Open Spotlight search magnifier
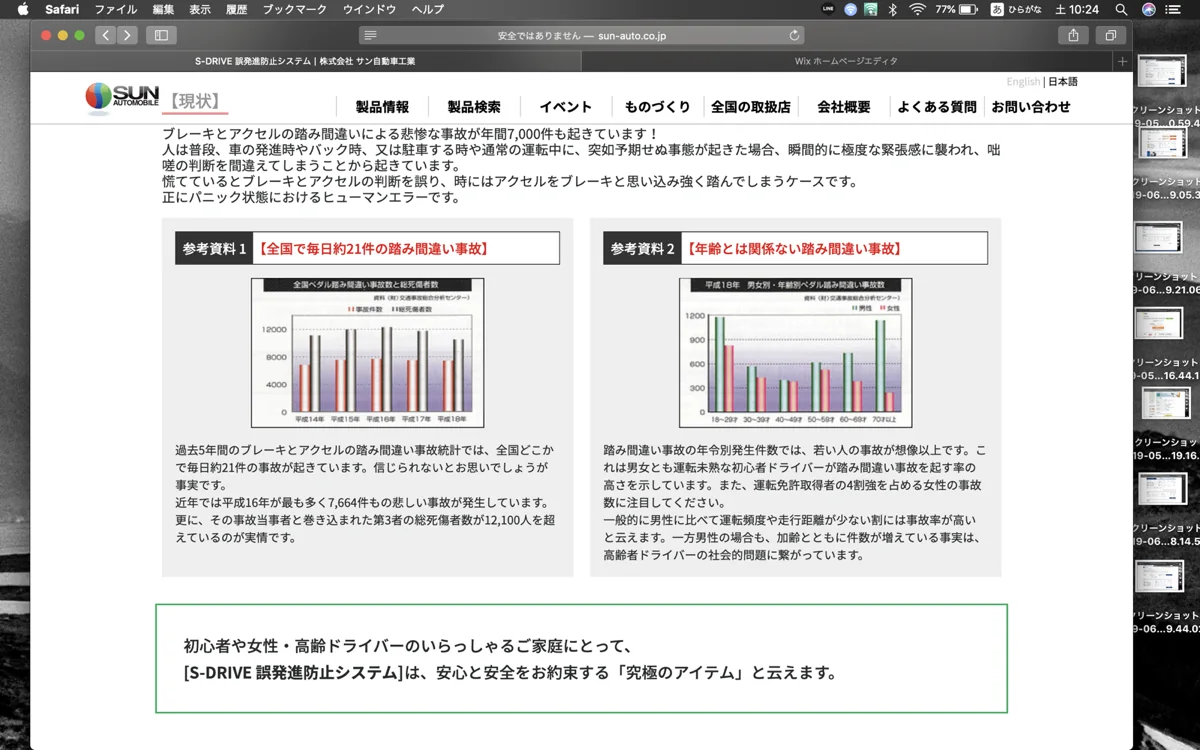This screenshot has width=1200, height=750. [1121, 9]
